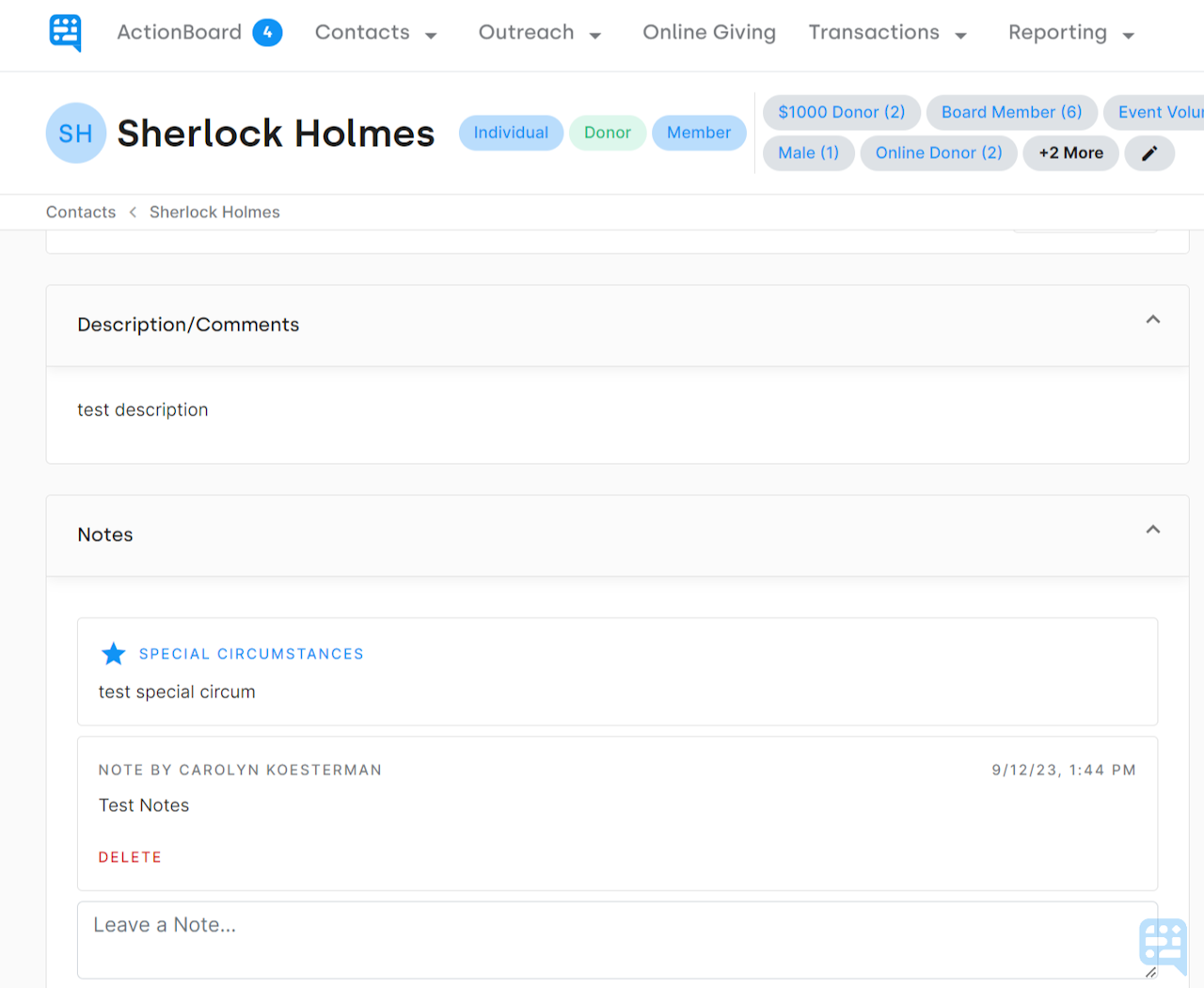Click the Sherlock Holmes name heading
The height and width of the screenshot is (988, 1204).
coord(276,133)
